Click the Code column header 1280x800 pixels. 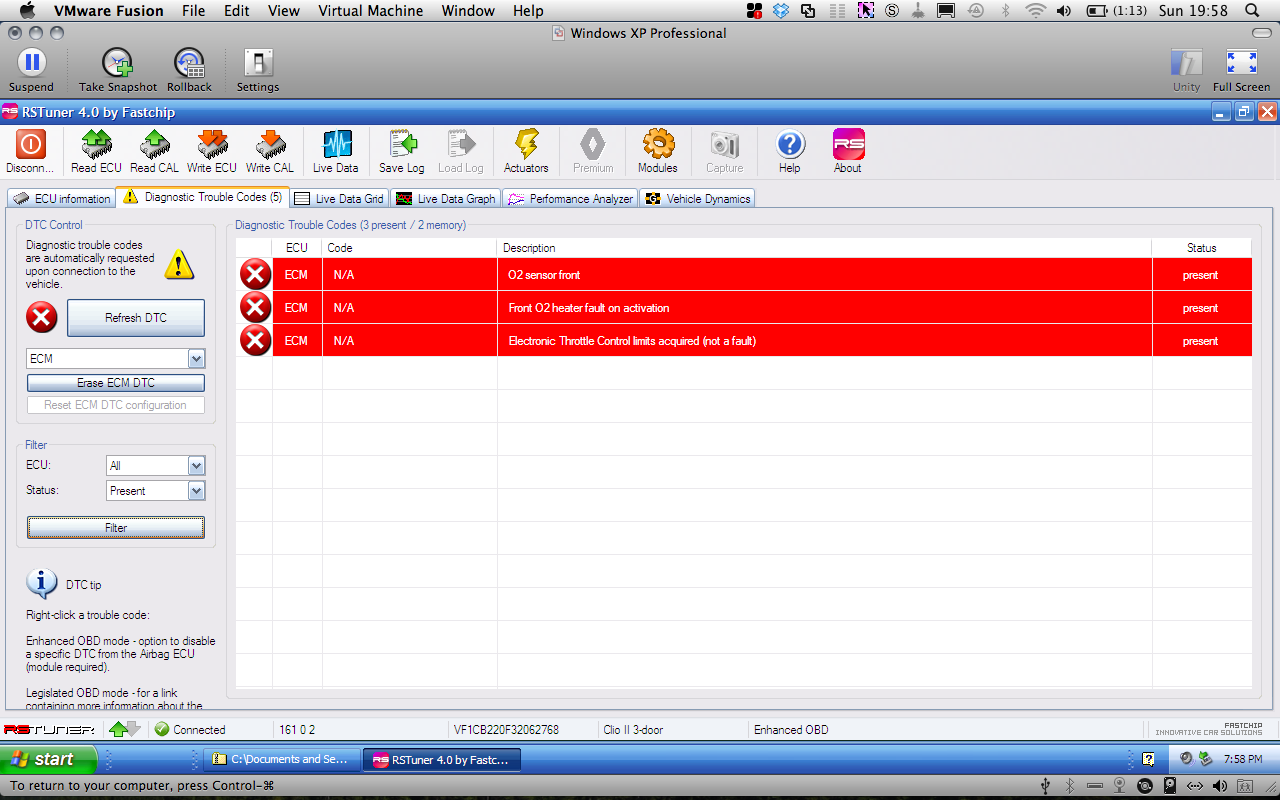[x=409, y=248]
